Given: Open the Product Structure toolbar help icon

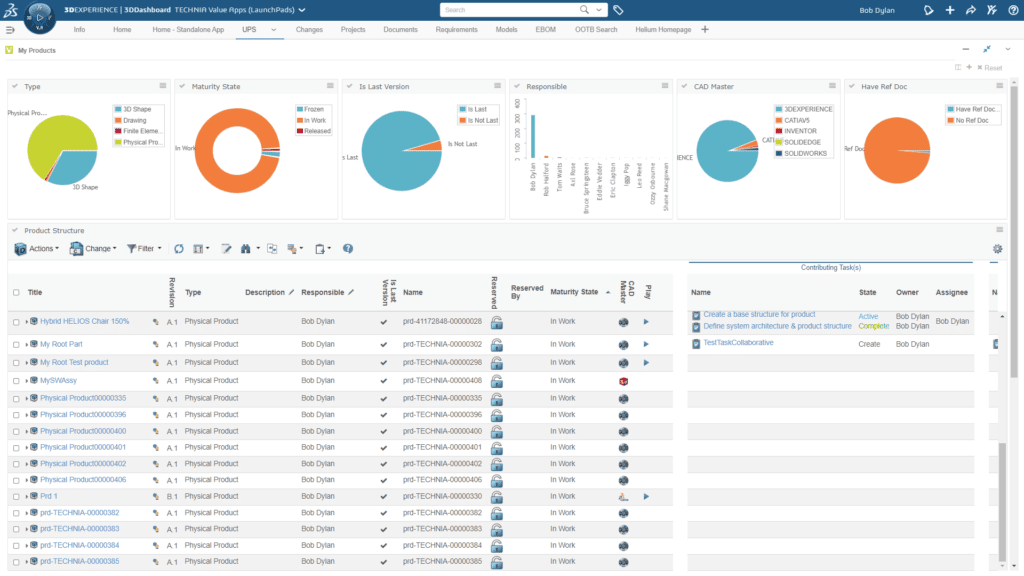Looking at the screenshot, I should [x=348, y=249].
